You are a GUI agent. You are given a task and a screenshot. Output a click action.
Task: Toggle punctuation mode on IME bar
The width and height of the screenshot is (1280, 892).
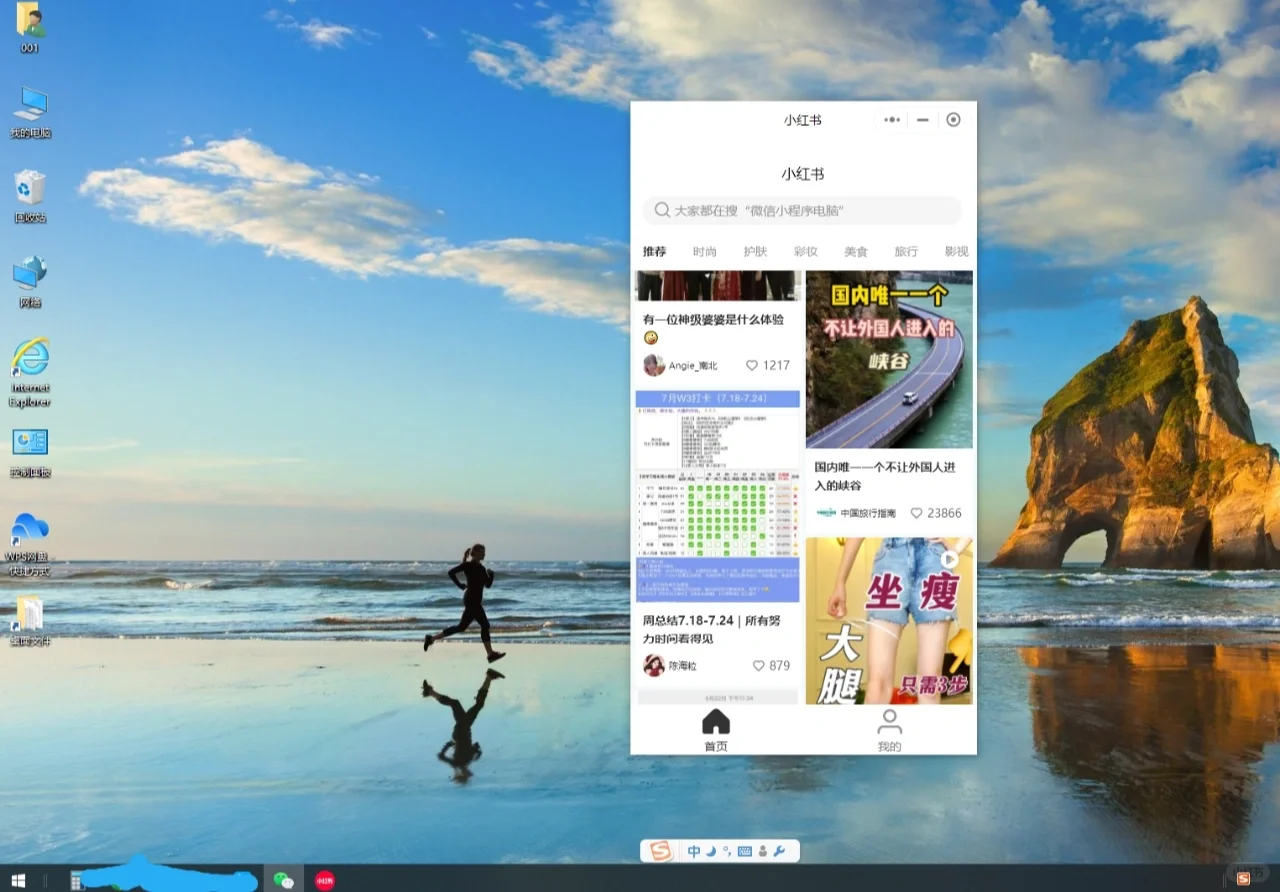[727, 851]
